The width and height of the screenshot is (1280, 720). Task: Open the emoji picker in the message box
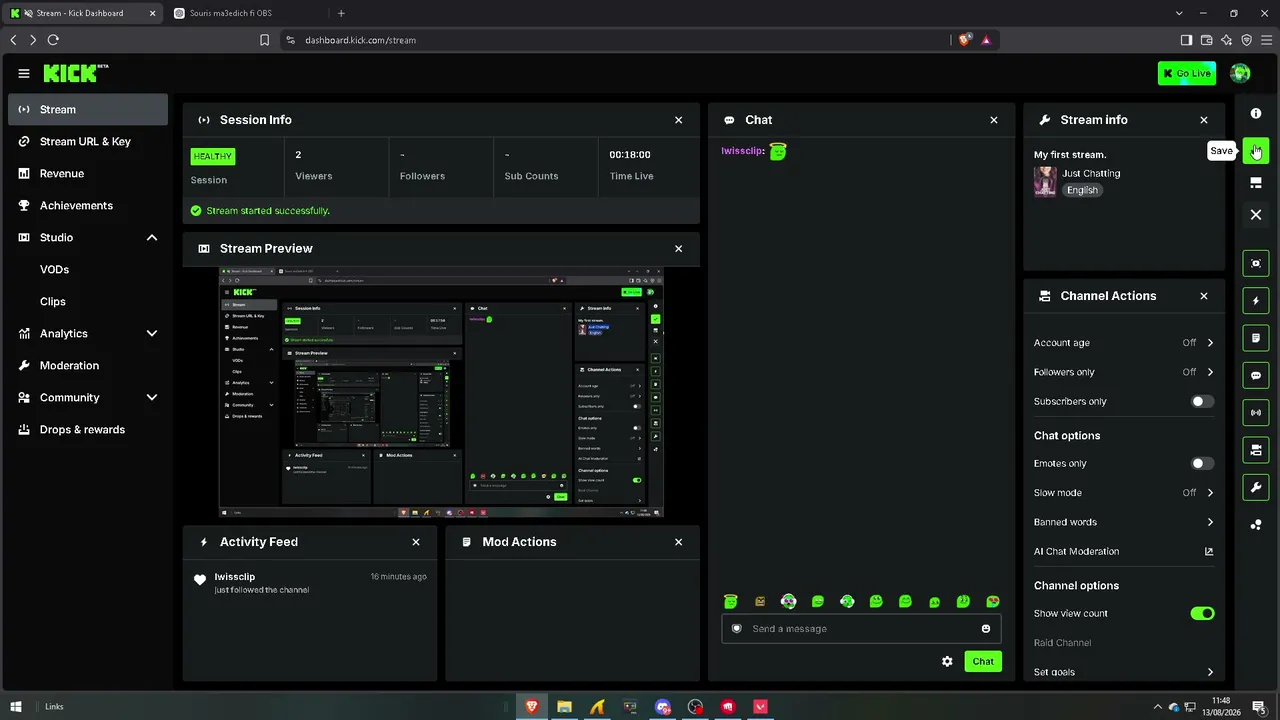pos(985,629)
